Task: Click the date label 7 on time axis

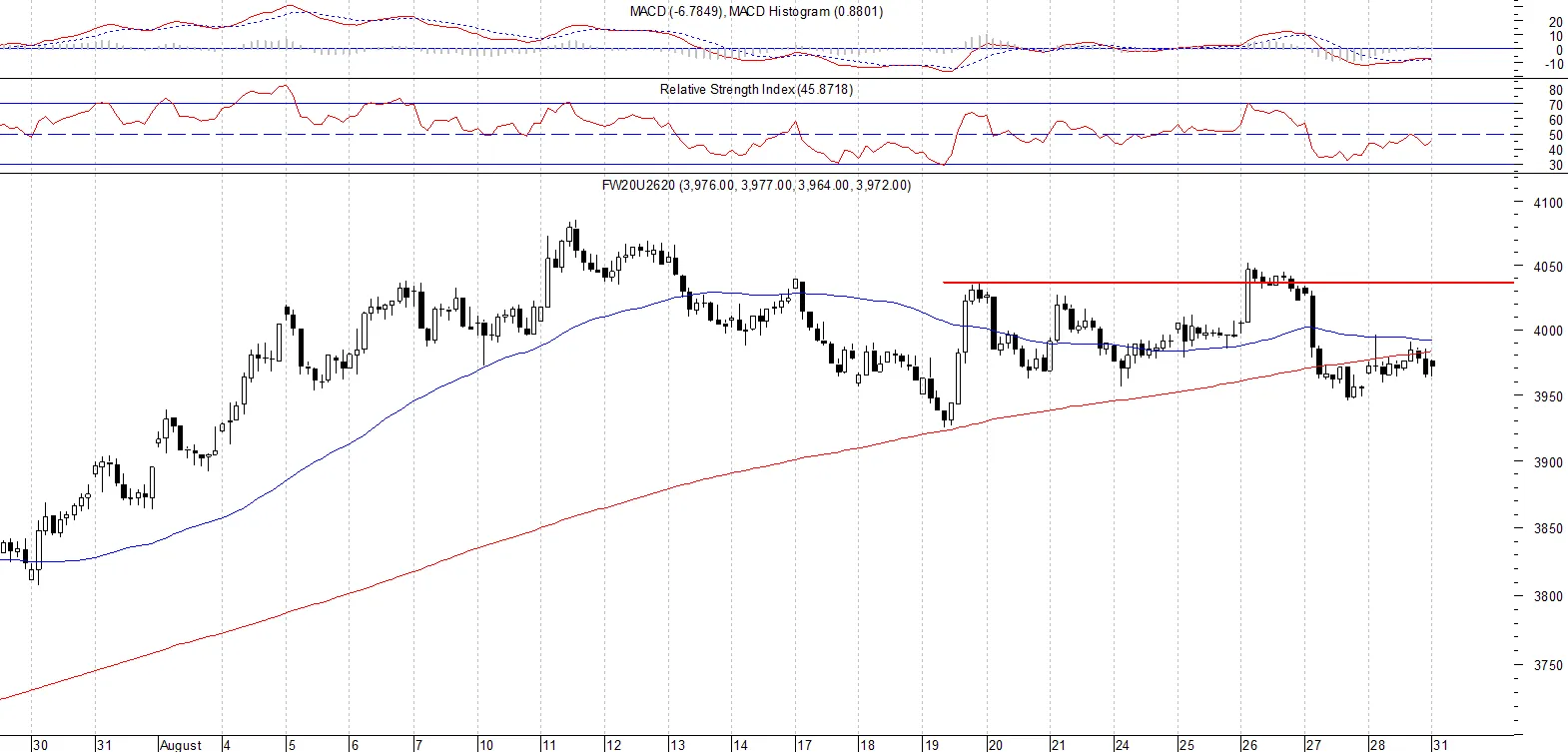Action: (x=418, y=745)
